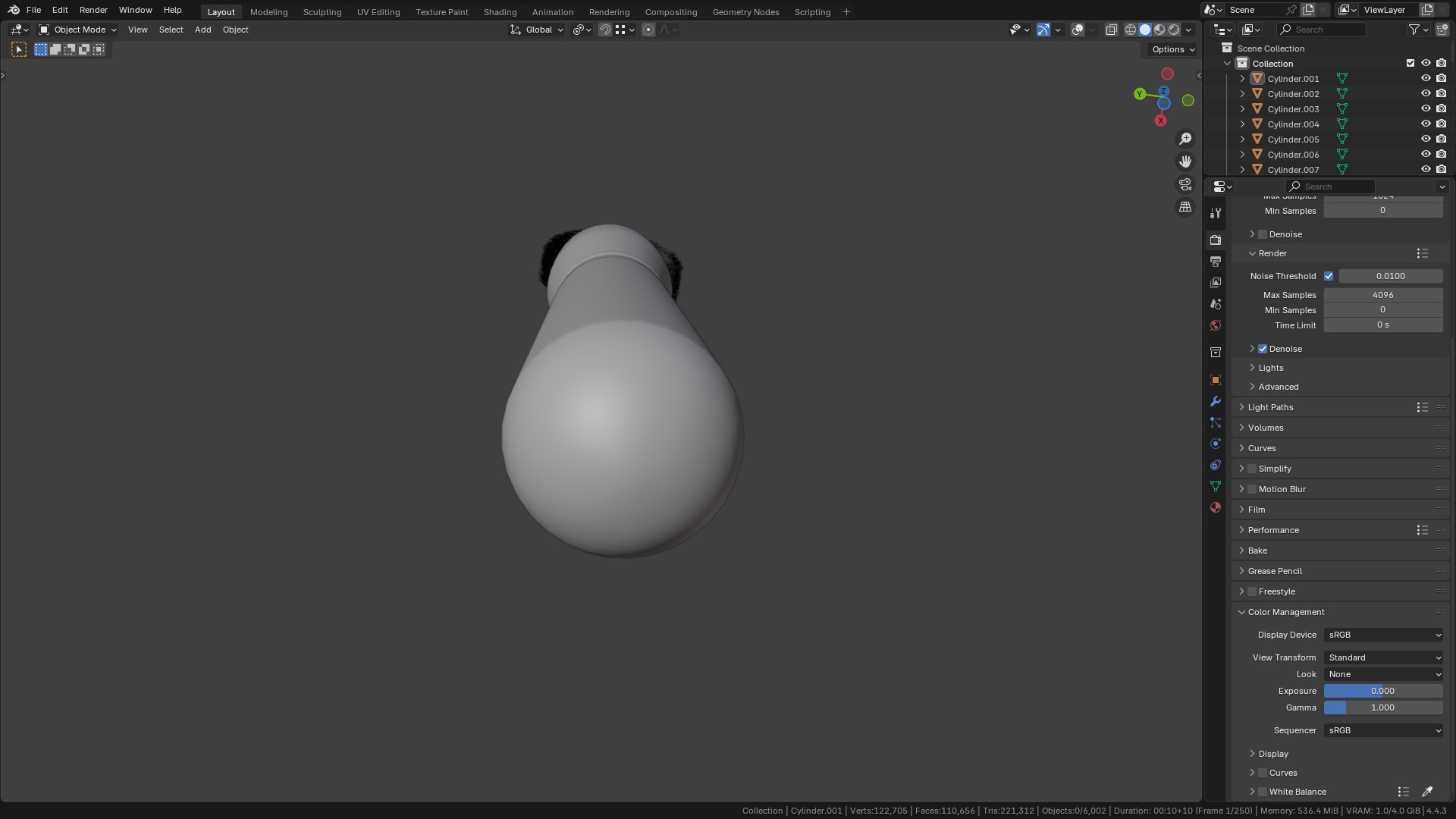Switch perspective/orthographic grid icon
The image size is (1456, 819).
click(1185, 207)
